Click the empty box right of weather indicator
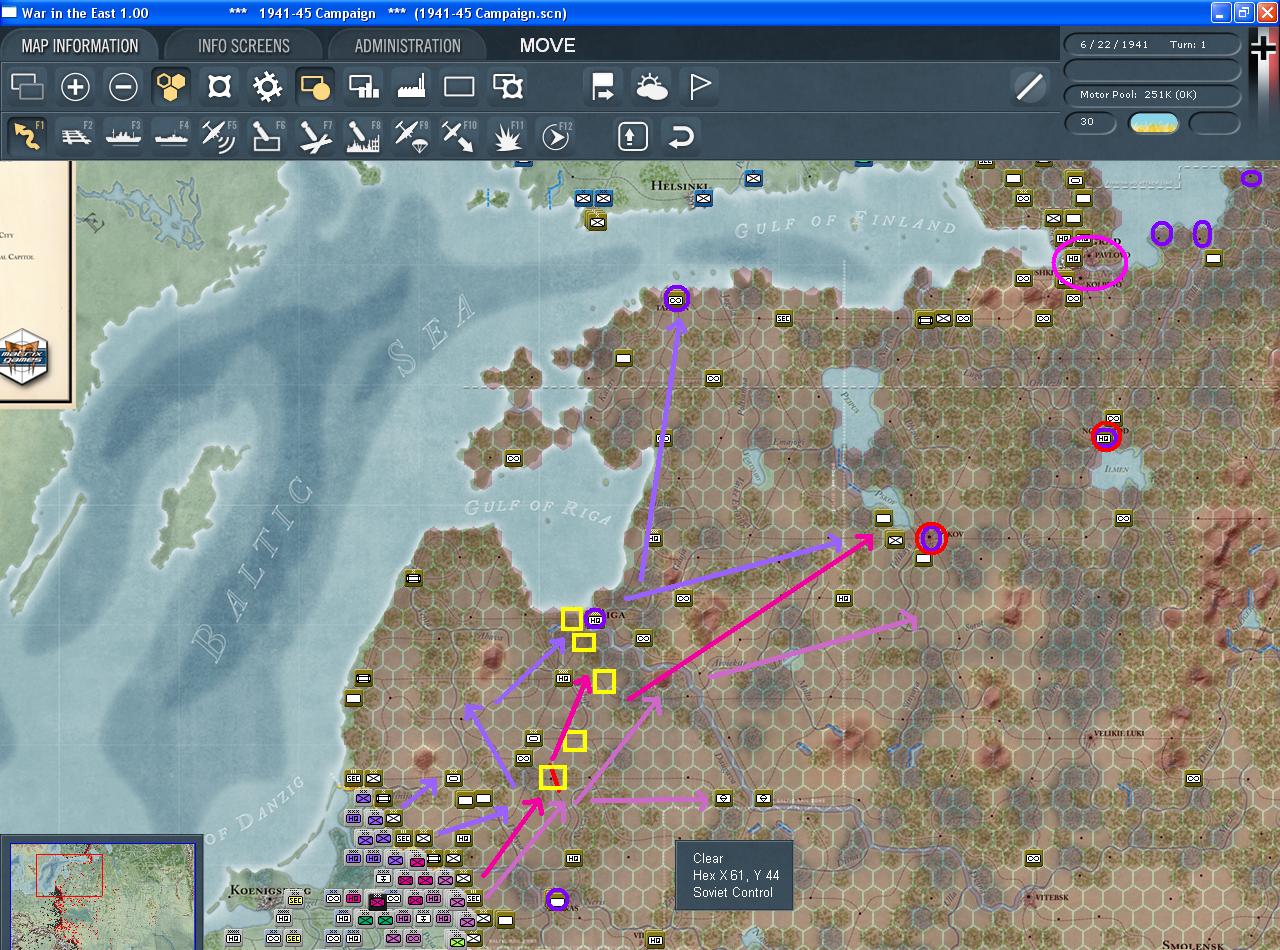 [x=1214, y=122]
